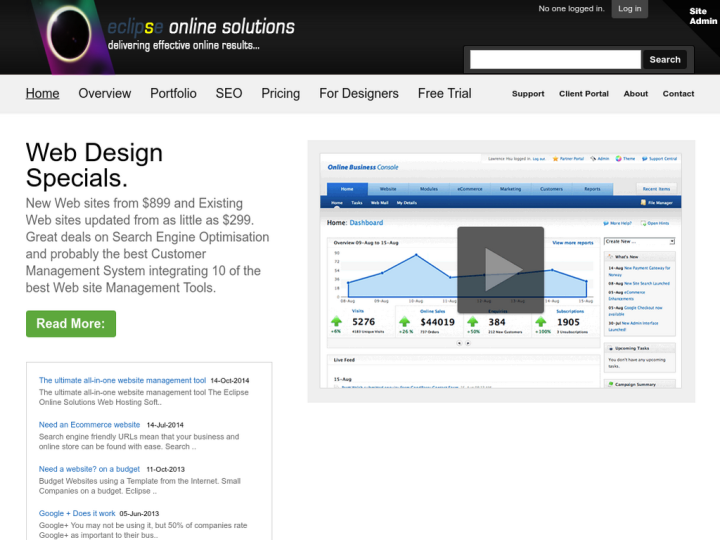Focus the site search input field

pyautogui.click(x=555, y=60)
